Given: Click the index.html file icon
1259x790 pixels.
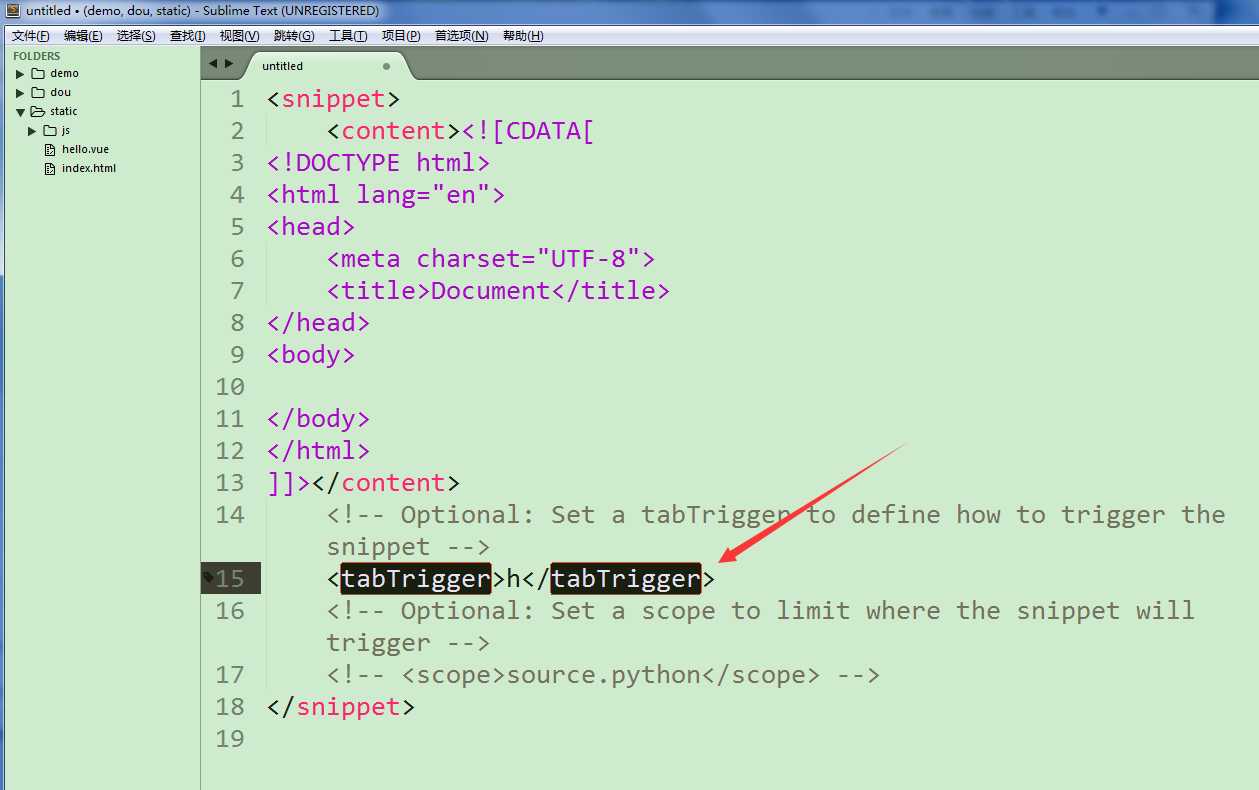Looking at the screenshot, I should (52, 168).
